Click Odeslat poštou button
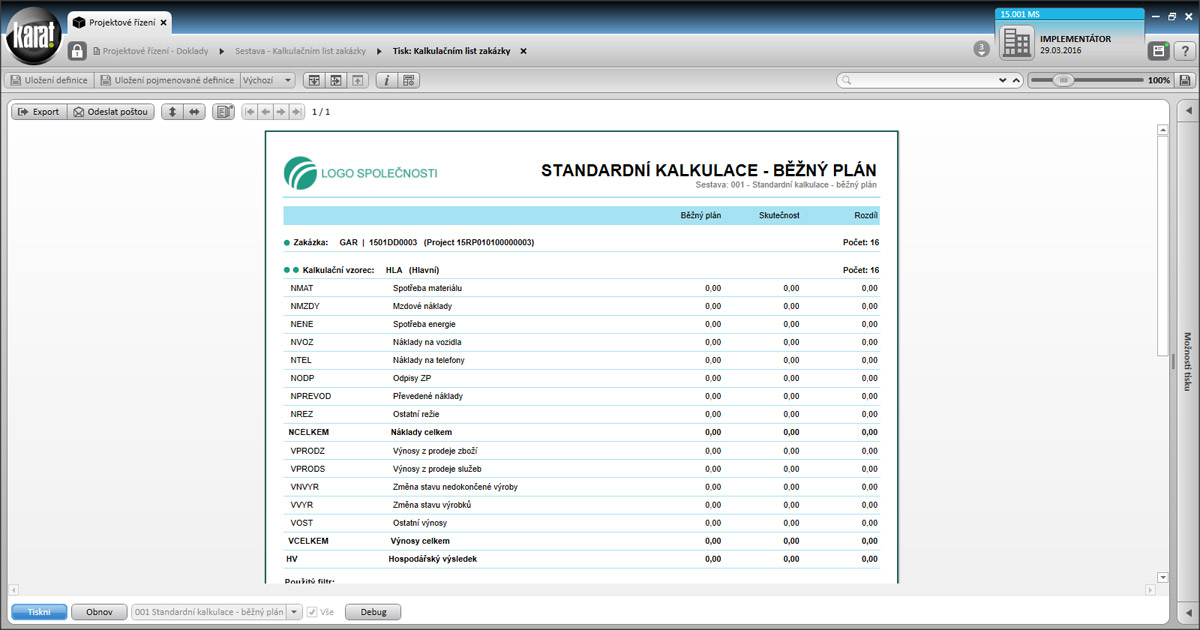Viewport: 1200px width, 630px height. tap(111, 112)
